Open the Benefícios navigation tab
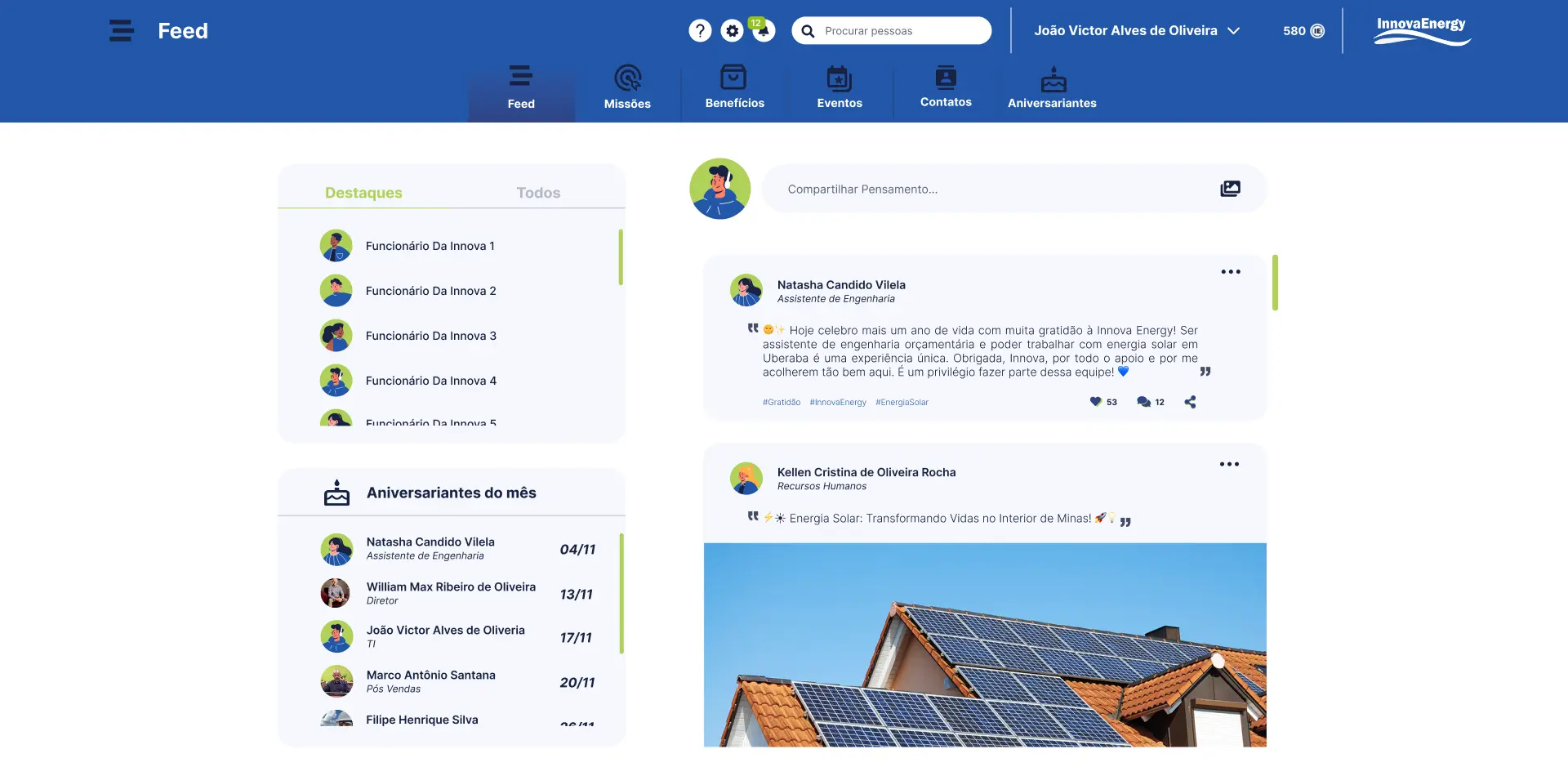 pyautogui.click(x=734, y=87)
